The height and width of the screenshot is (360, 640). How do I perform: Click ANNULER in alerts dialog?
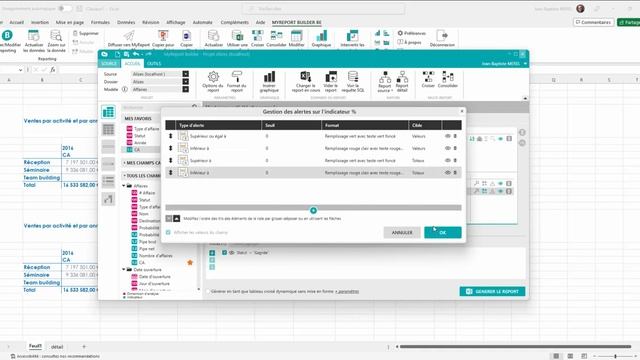(x=402, y=233)
